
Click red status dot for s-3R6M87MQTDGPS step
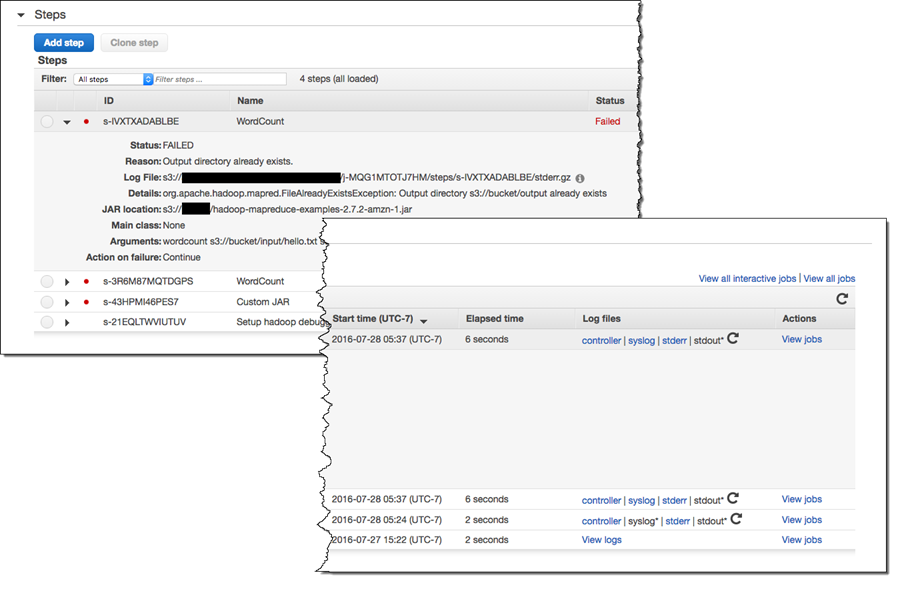tap(86, 282)
